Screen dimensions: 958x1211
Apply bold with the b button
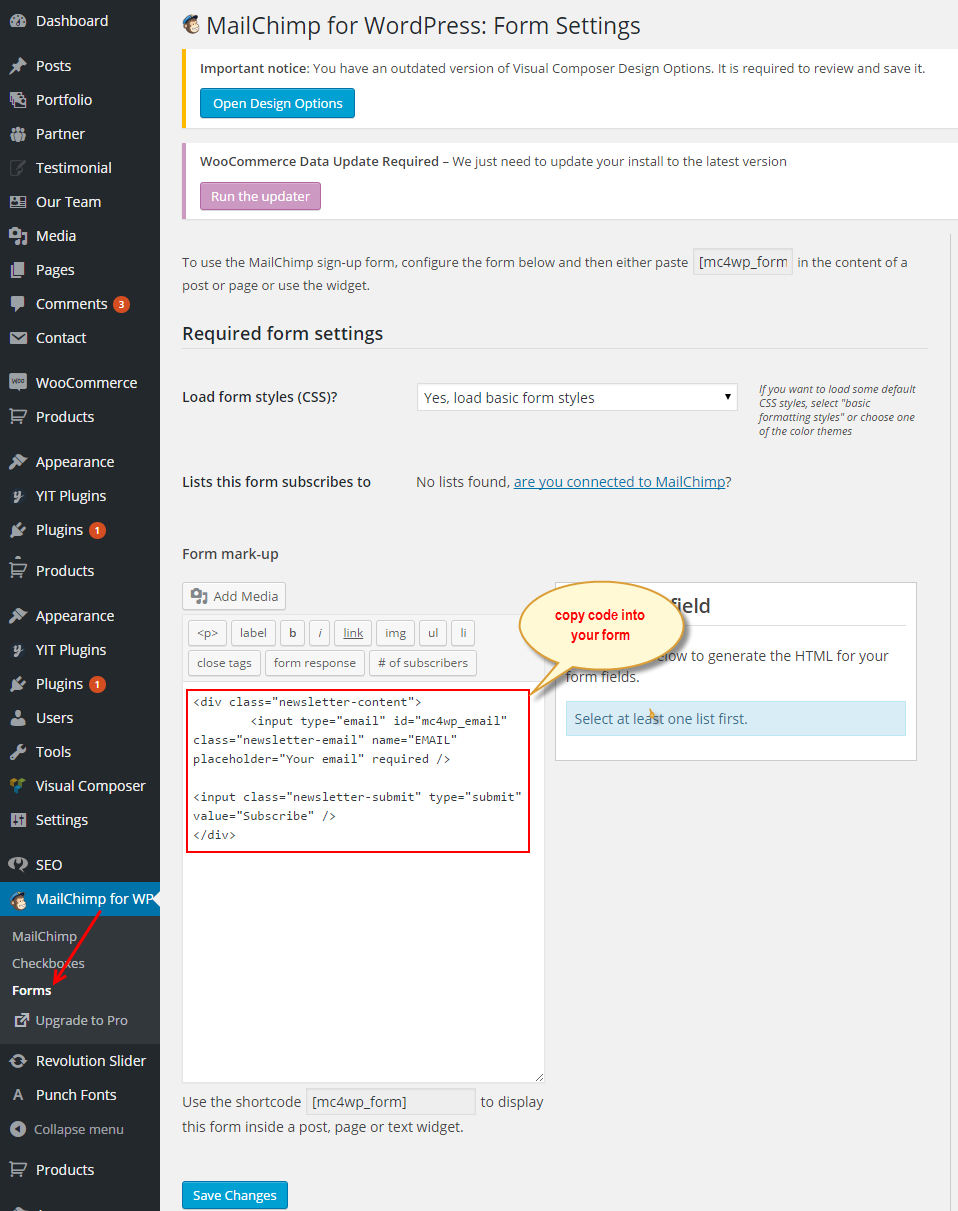pyautogui.click(x=292, y=633)
